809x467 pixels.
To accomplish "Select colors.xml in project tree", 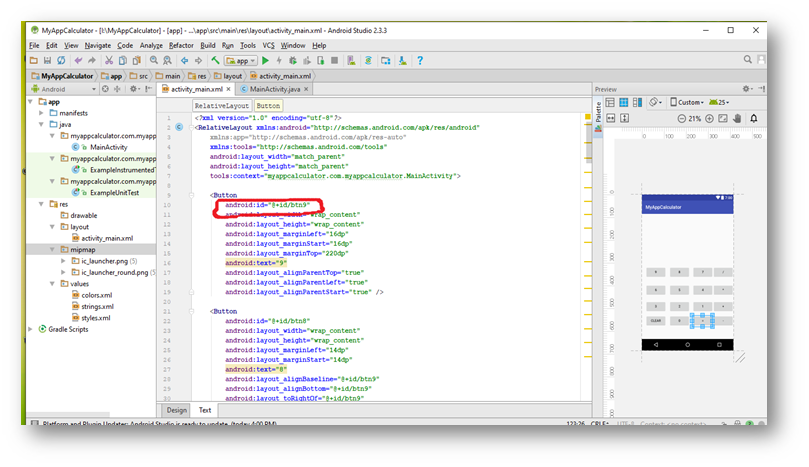I will (x=92, y=295).
